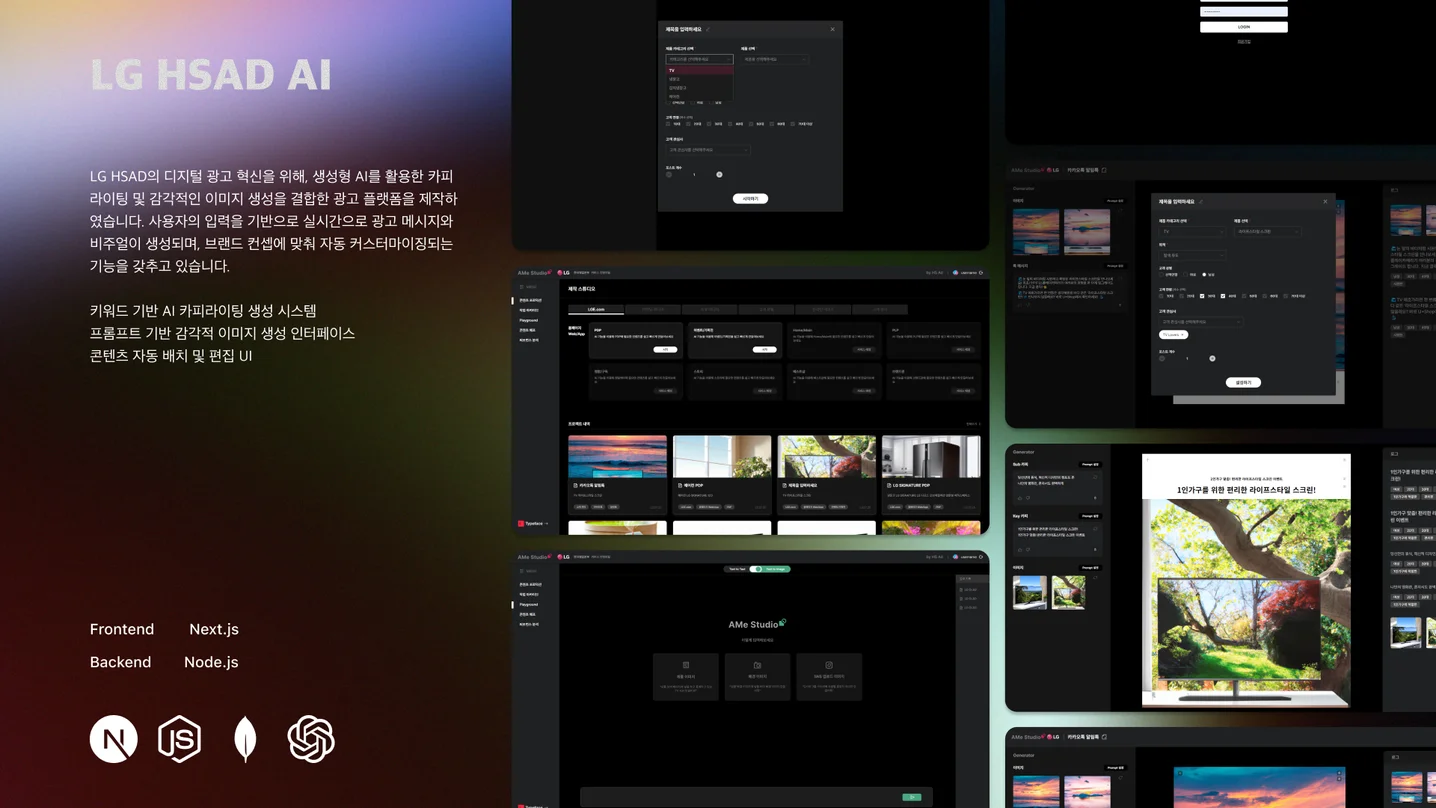Click the 'LG HSAD AI' heading

click(210, 75)
